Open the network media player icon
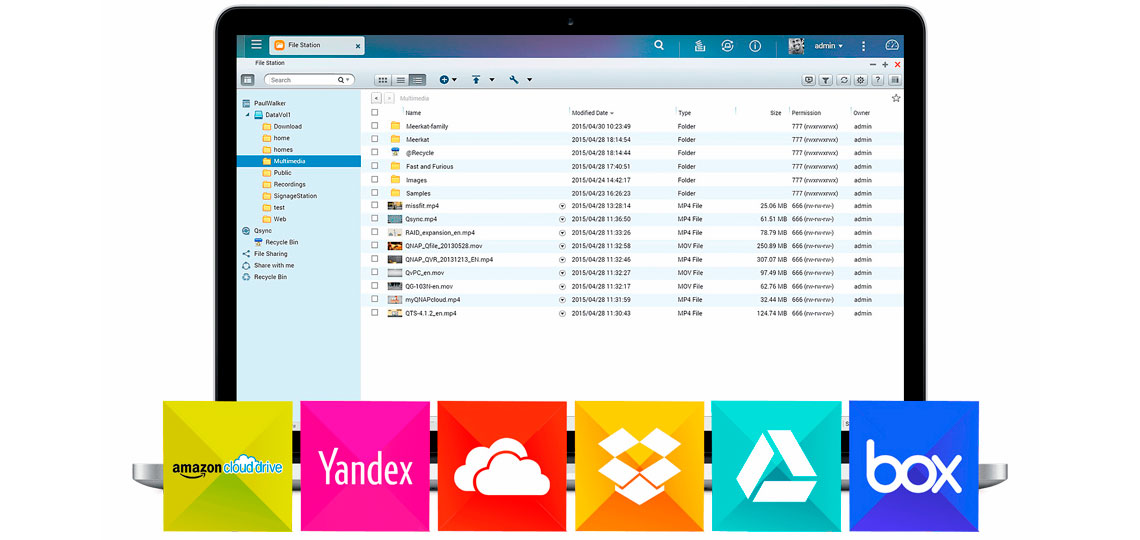 [x=808, y=80]
